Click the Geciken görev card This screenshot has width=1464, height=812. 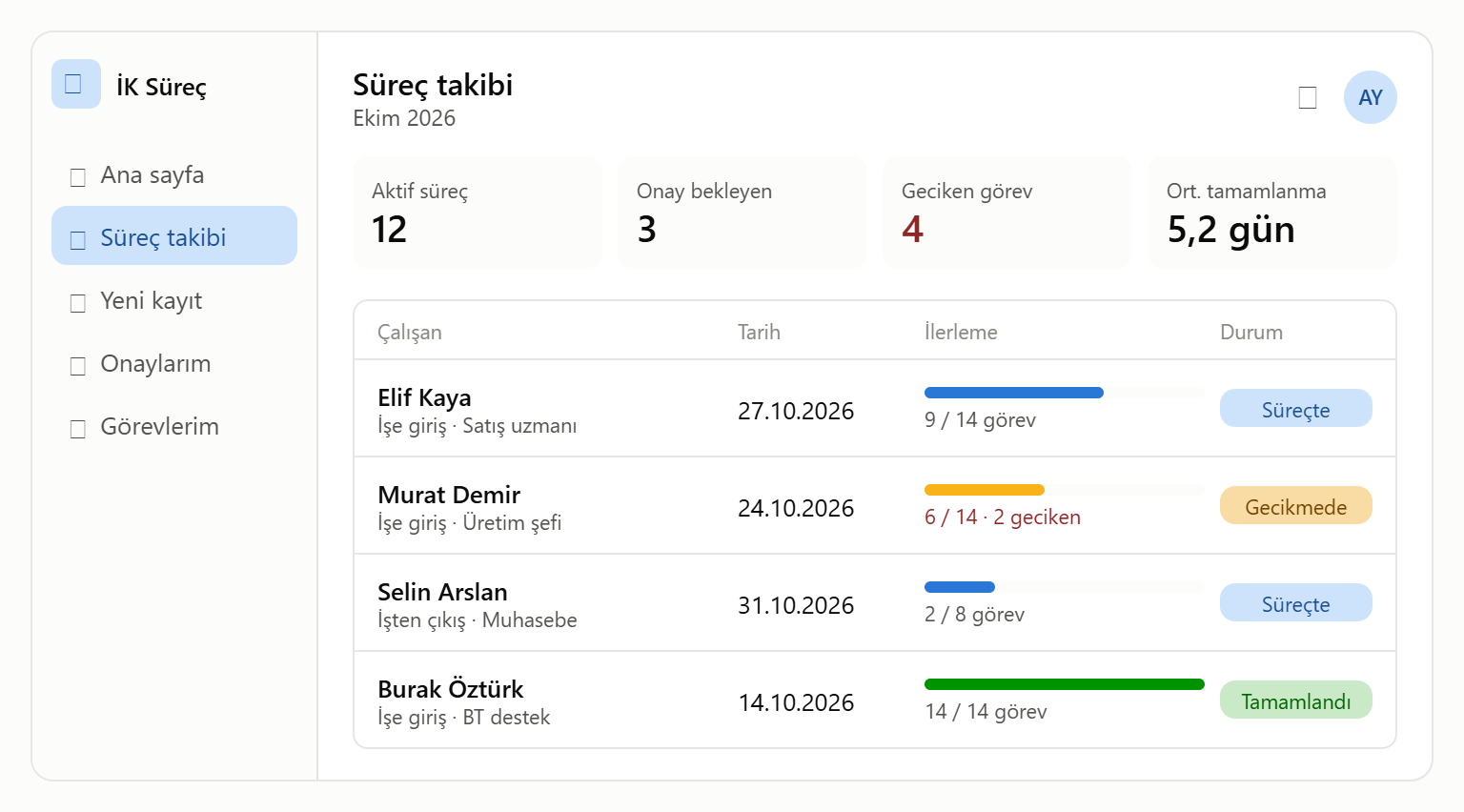(1007, 213)
